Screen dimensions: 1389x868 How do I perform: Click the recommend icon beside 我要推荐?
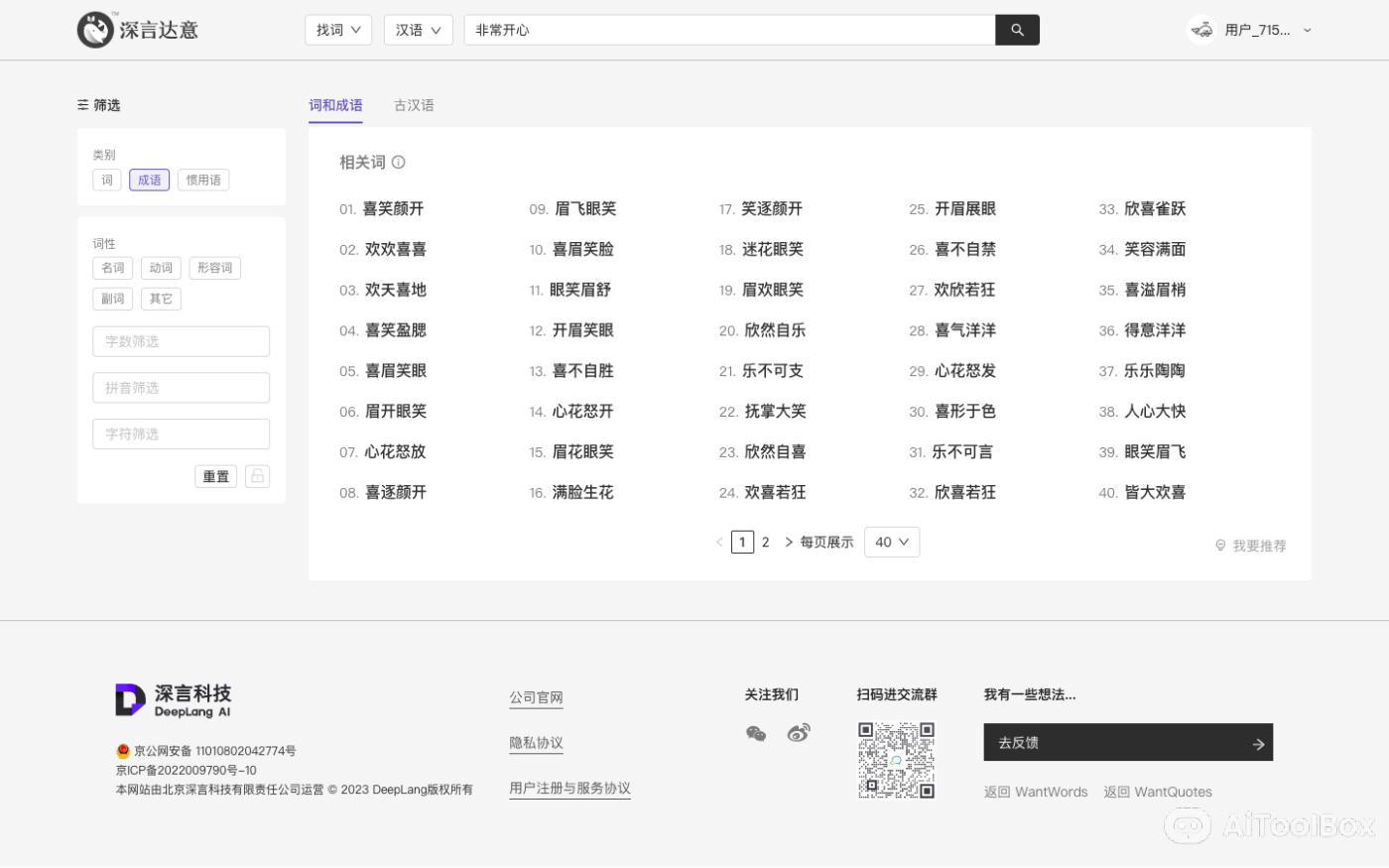[1219, 545]
